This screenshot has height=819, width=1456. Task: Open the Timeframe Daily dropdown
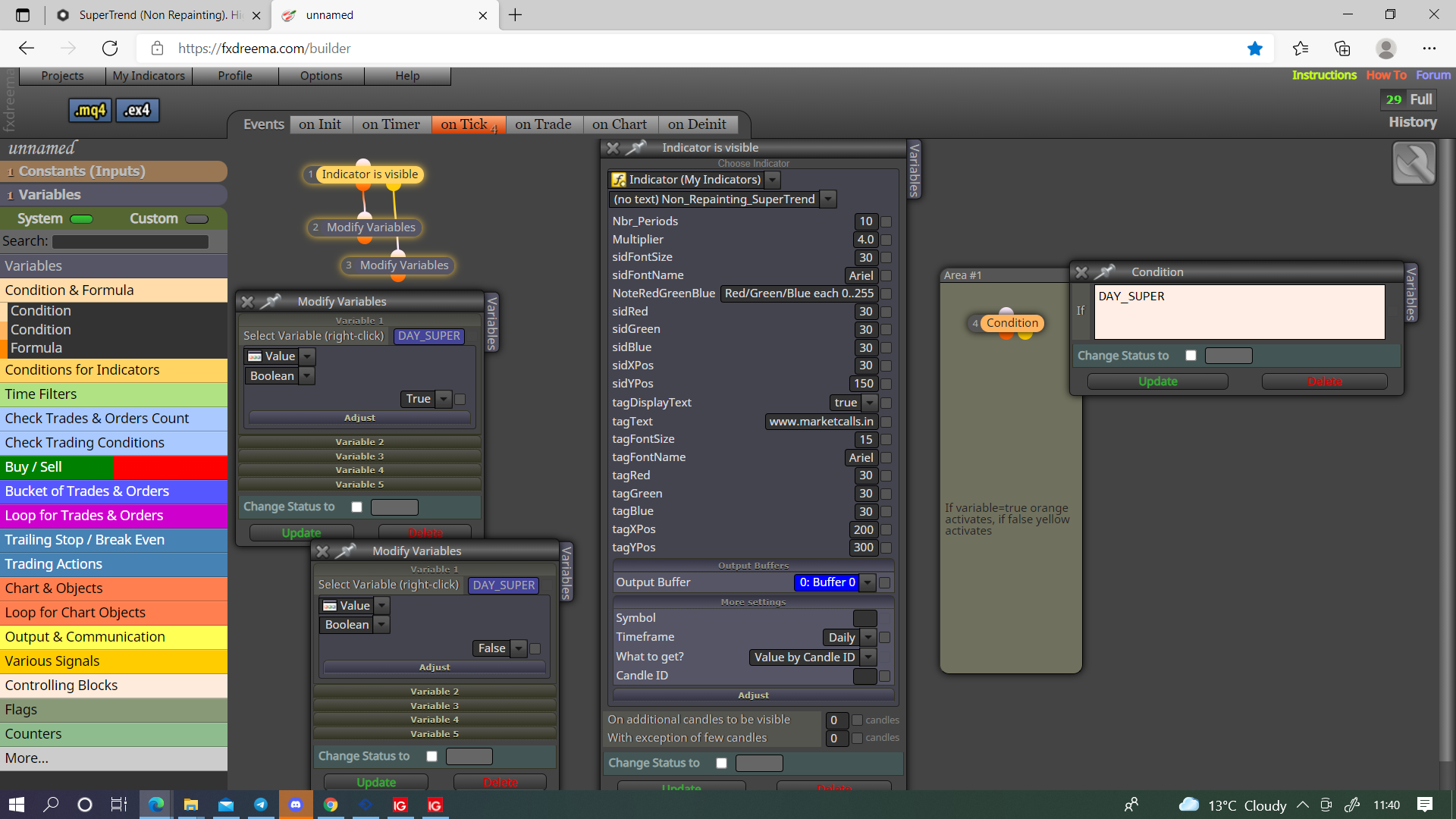click(868, 638)
